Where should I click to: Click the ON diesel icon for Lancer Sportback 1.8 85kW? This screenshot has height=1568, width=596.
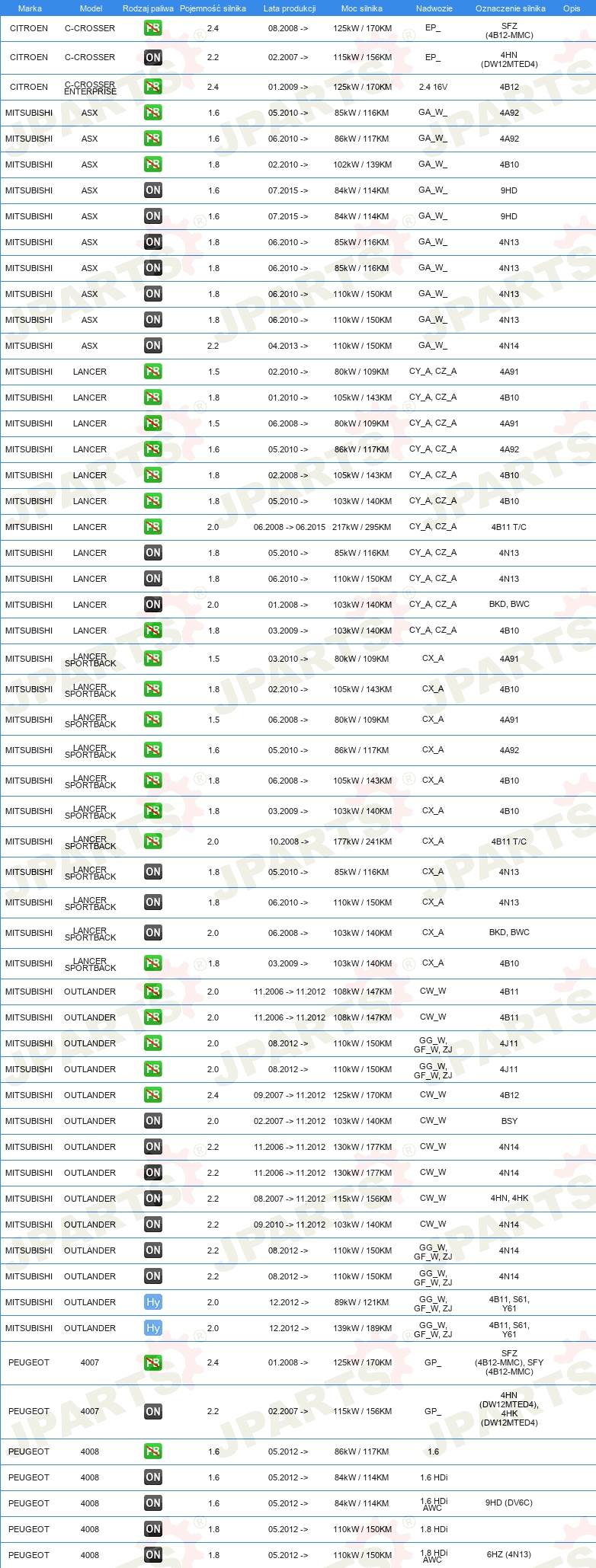tap(153, 872)
